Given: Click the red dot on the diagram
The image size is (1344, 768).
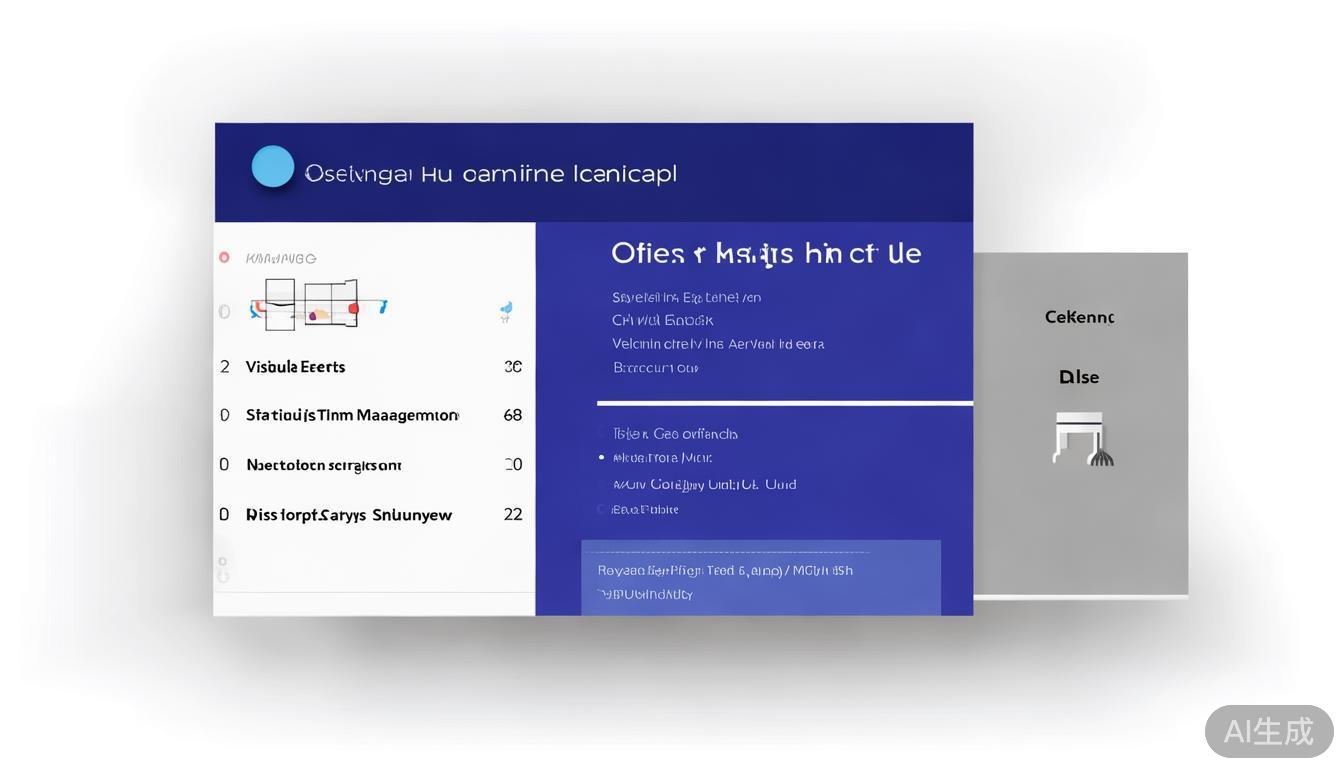Looking at the screenshot, I should [x=353, y=309].
